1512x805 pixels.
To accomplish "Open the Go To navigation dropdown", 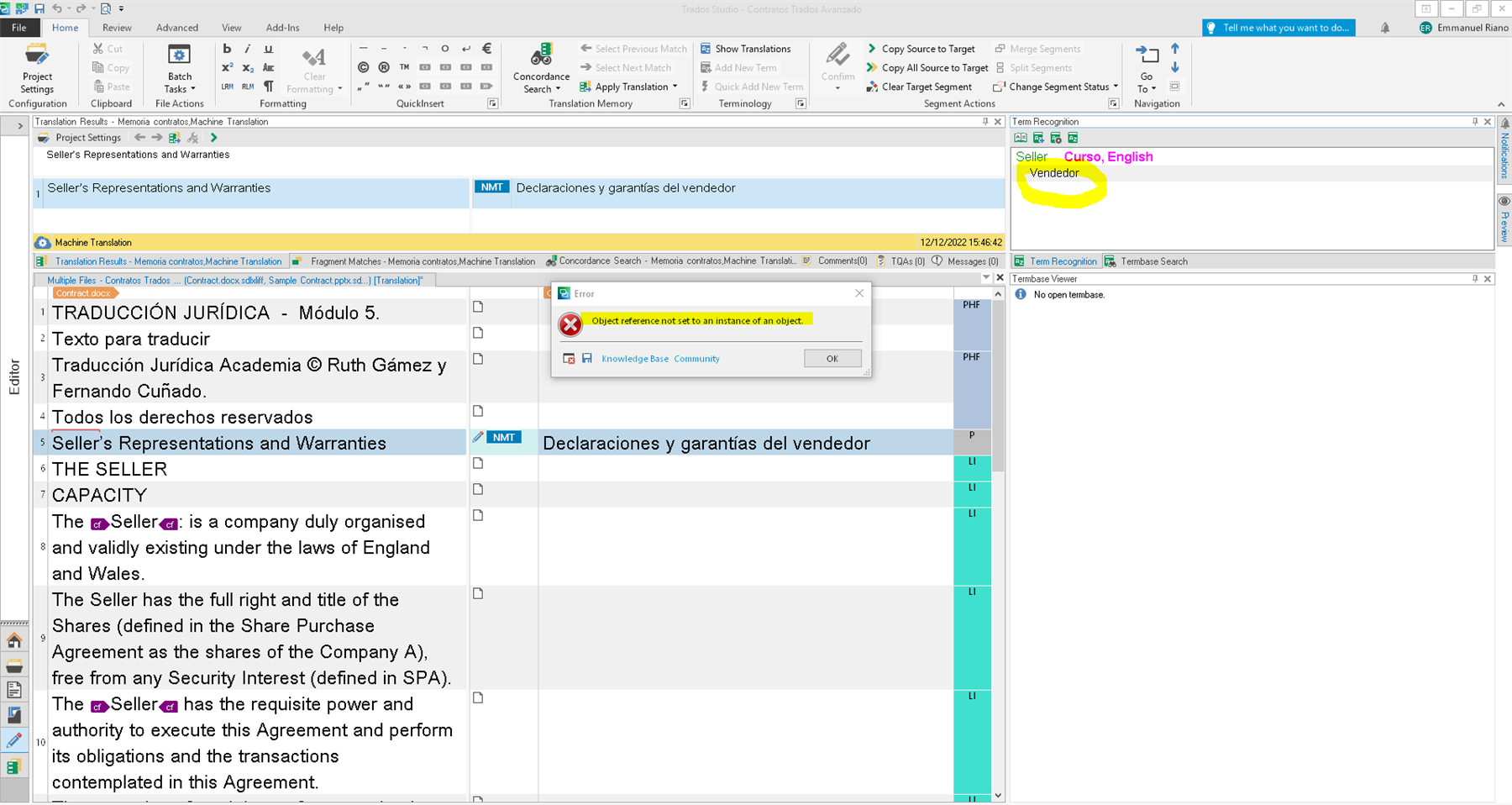I will (1147, 82).
